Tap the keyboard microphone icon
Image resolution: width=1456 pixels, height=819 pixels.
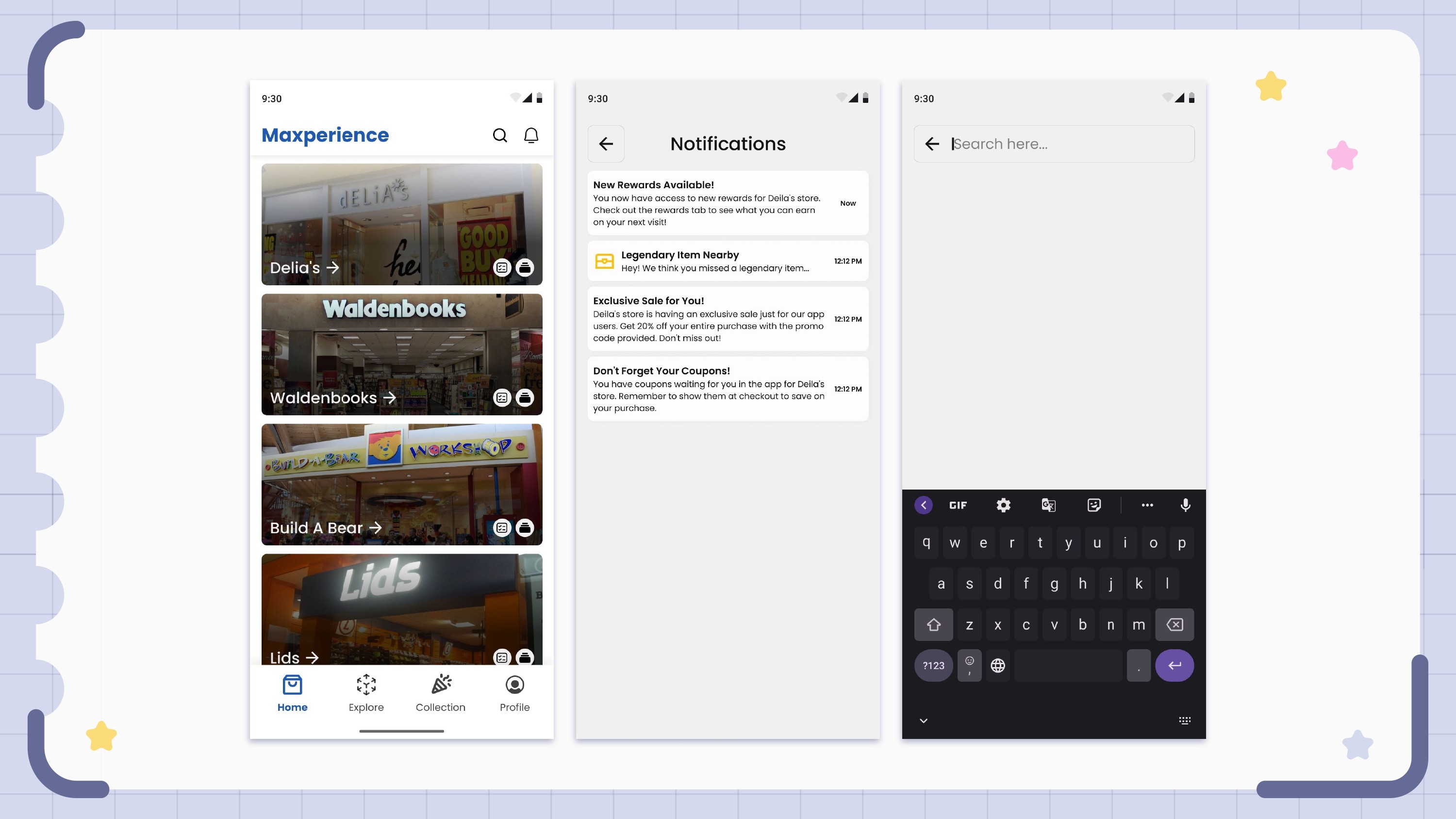coord(1185,505)
